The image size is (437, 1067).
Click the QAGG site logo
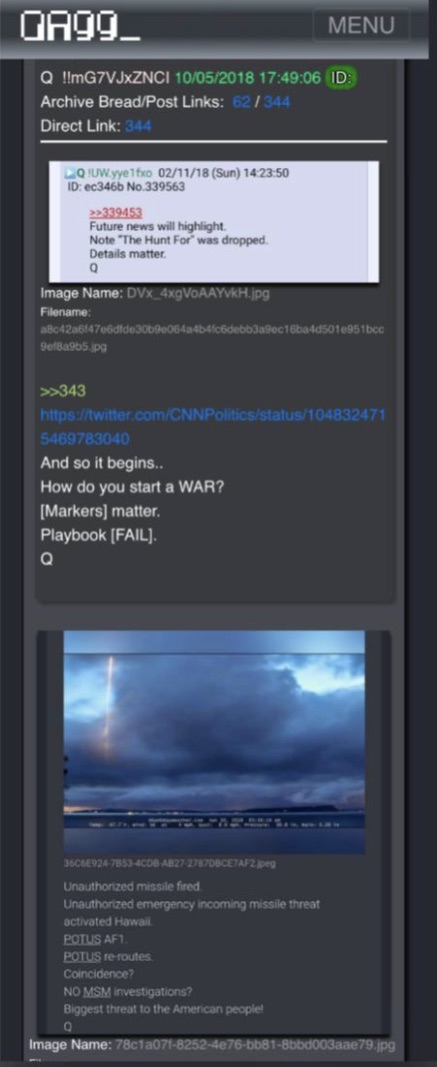(80, 26)
